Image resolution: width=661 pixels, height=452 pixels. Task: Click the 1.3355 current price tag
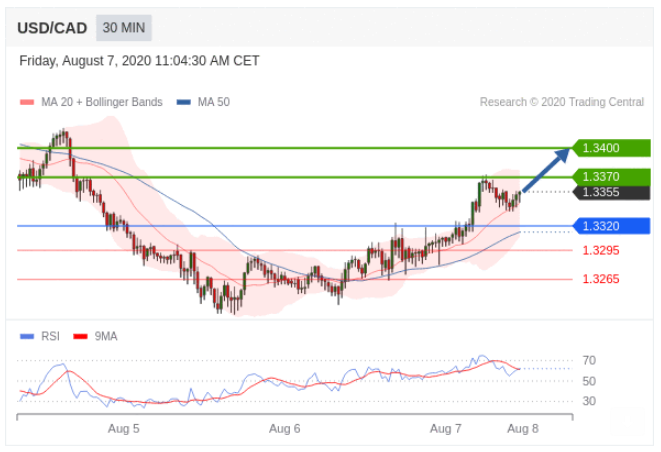[611, 193]
